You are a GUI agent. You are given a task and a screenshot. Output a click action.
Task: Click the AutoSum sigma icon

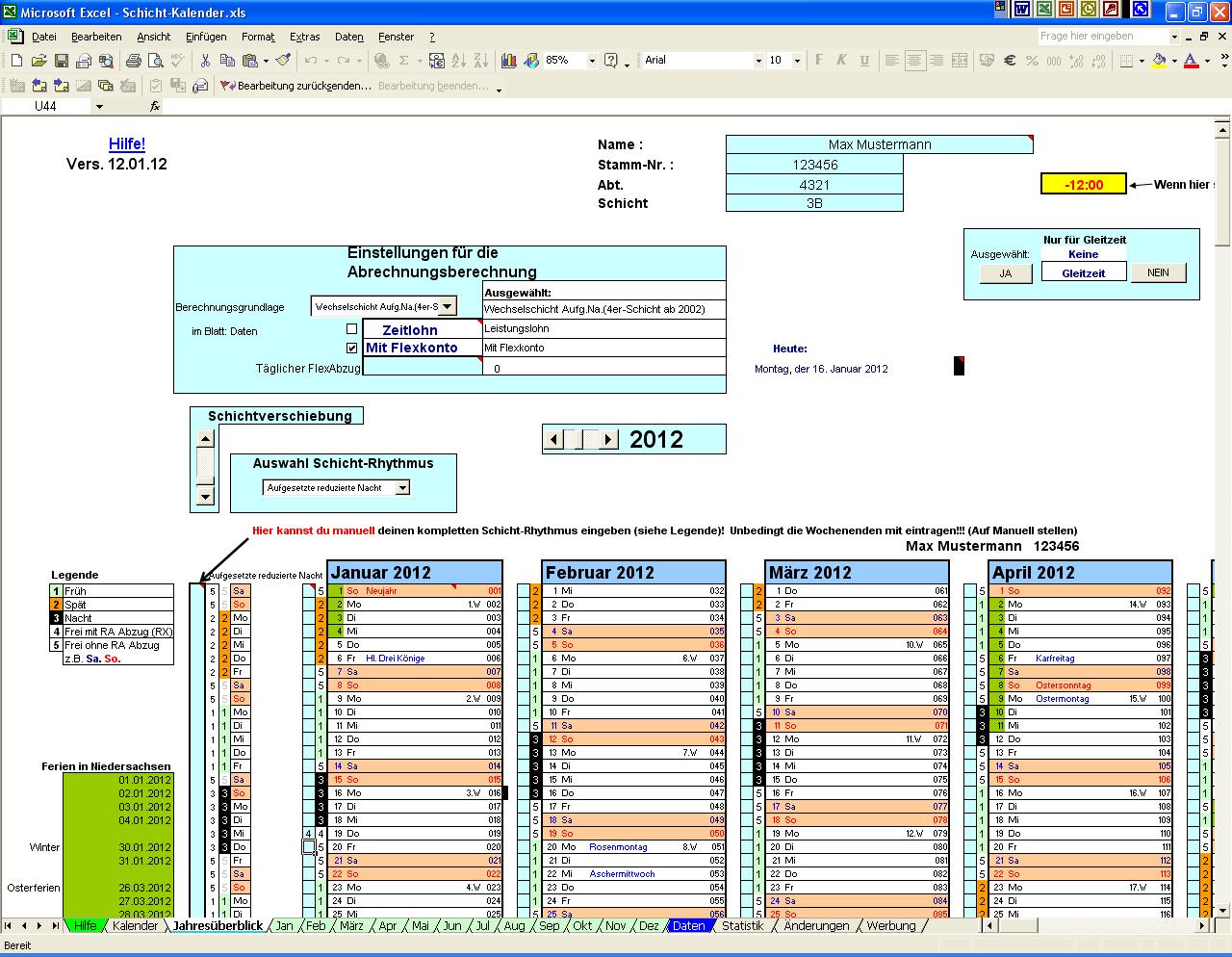(x=403, y=60)
